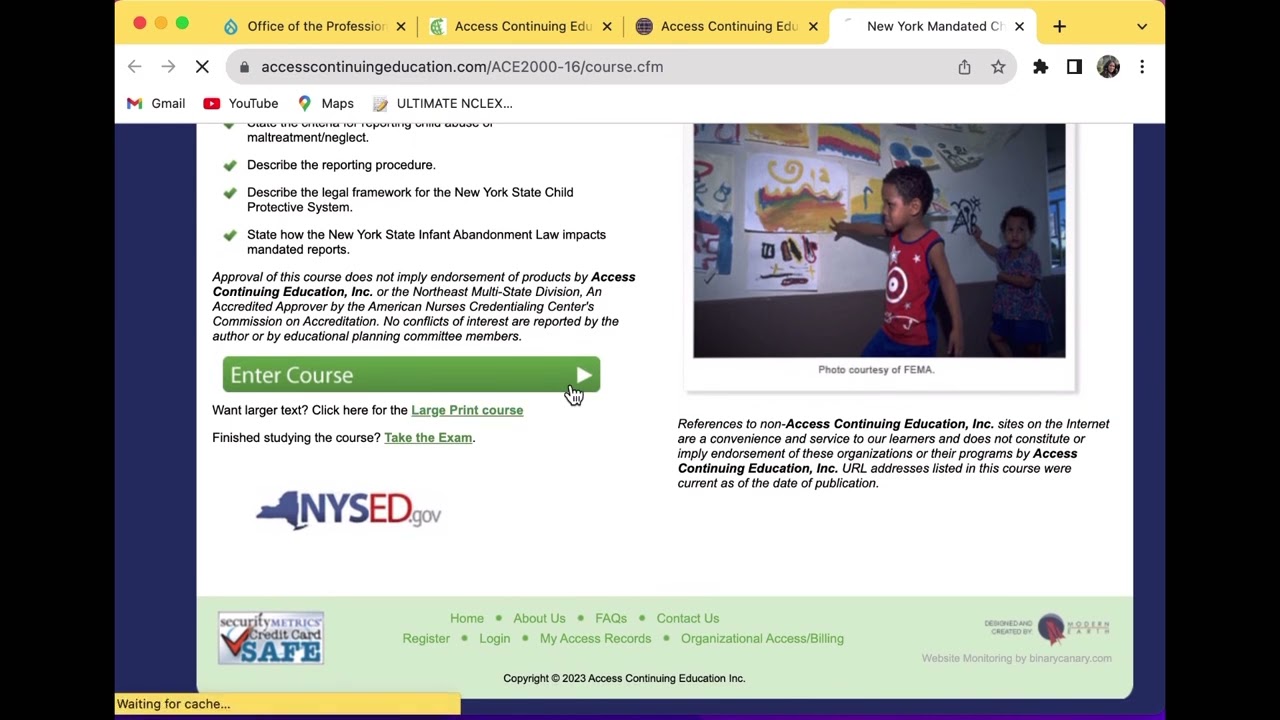Viewport: 1280px width, 720px height.
Task: Click the Take the Exam link
Action: tap(428, 438)
